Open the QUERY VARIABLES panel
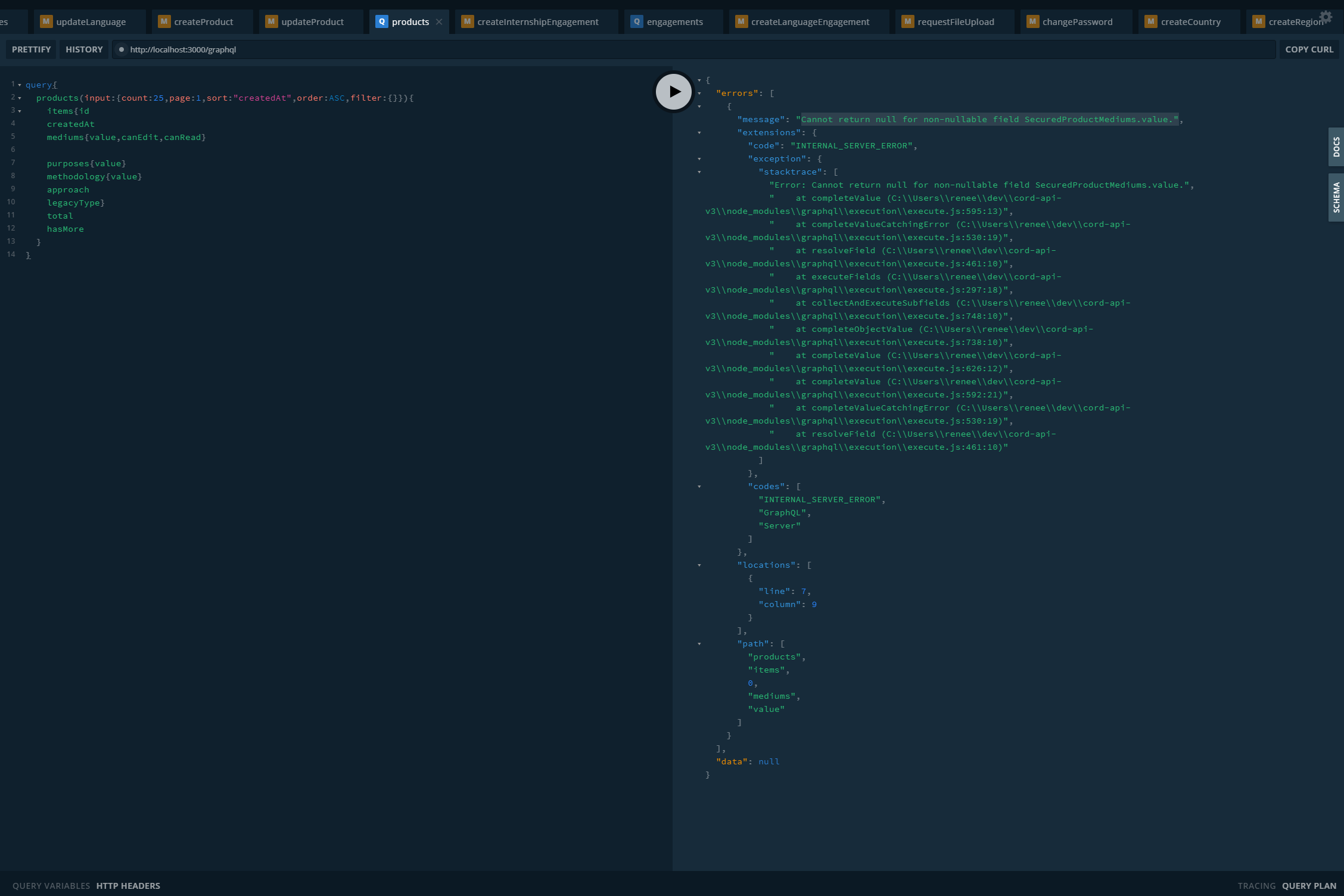 click(x=51, y=886)
